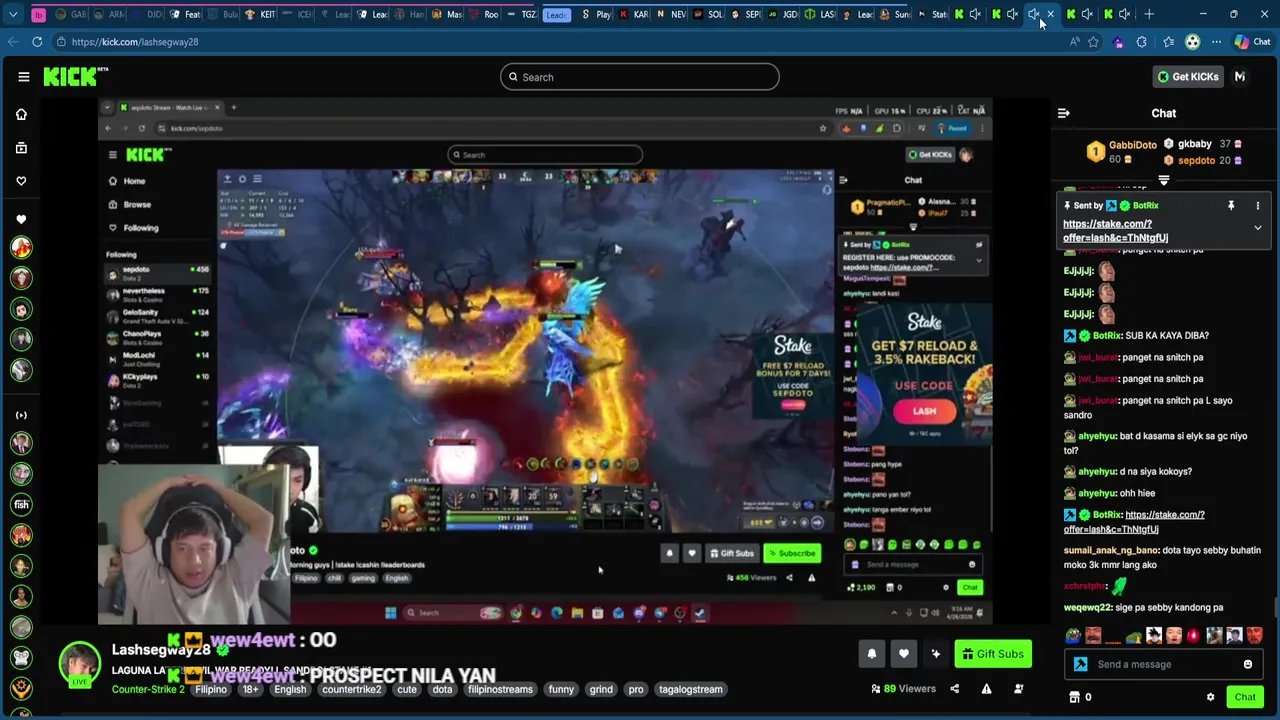Open chat settings gear
The image size is (1280, 720).
tap(1210, 697)
